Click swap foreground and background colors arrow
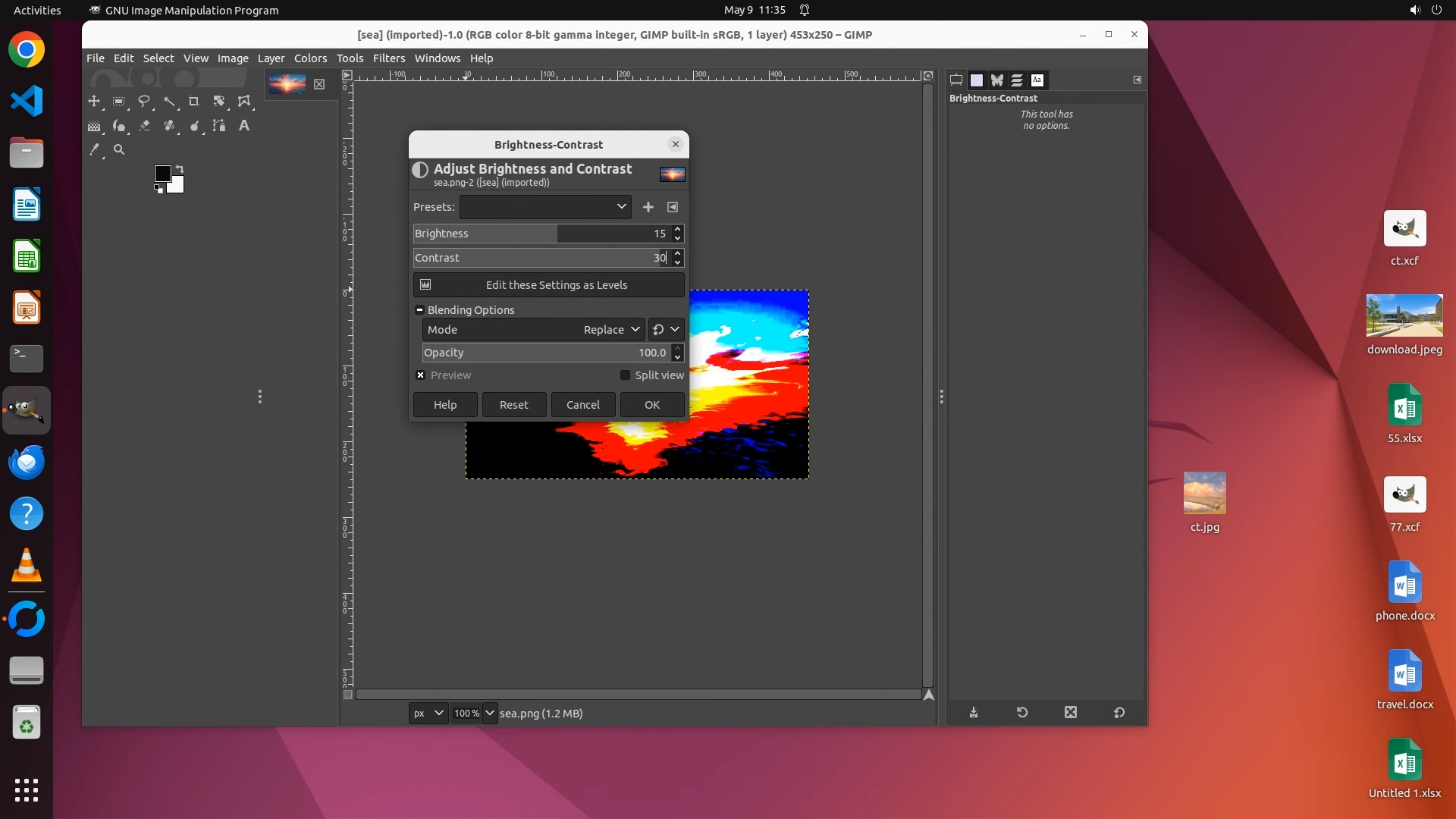1456x819 pixels. coord(180,169)
